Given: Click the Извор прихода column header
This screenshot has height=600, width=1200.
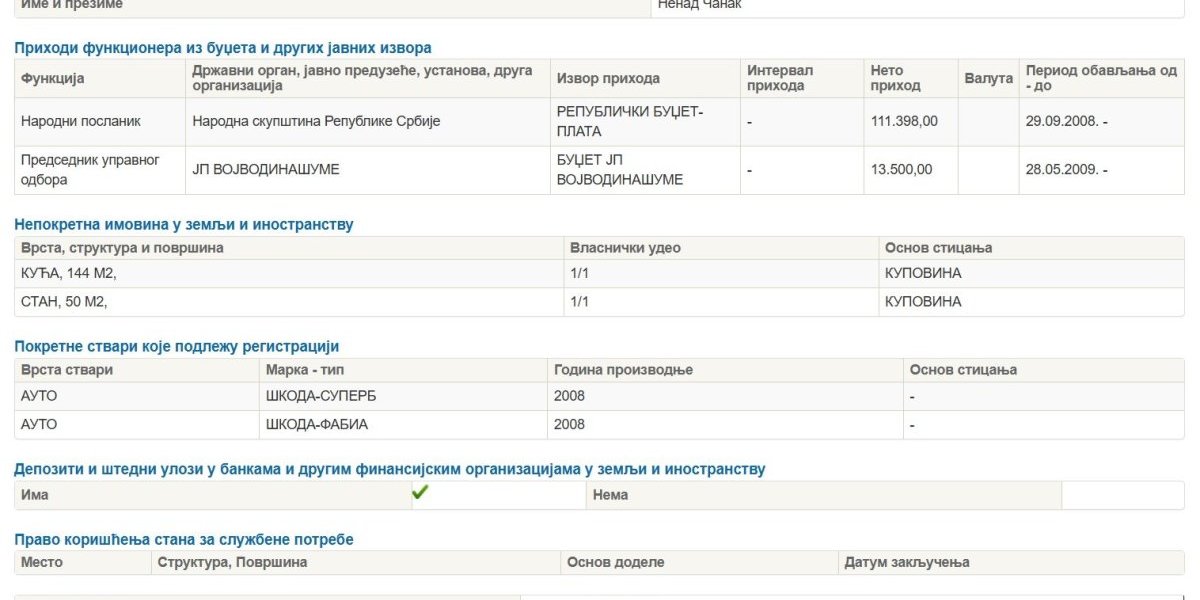Looking at the screenshot, I should tap(608, 78).
